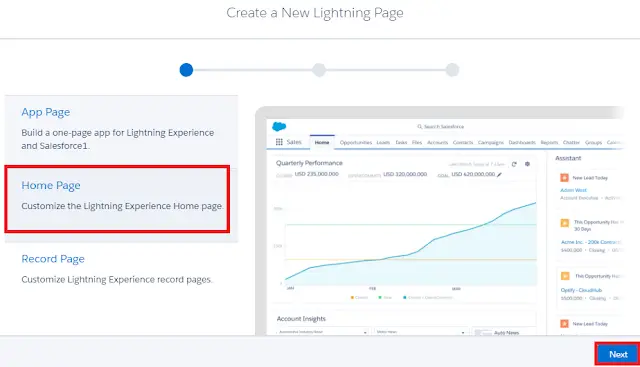Click the orange icon beside Opportunity 30 Days
Image resolution: width=640 pixels, height=367 pixels.
[565, 223]
